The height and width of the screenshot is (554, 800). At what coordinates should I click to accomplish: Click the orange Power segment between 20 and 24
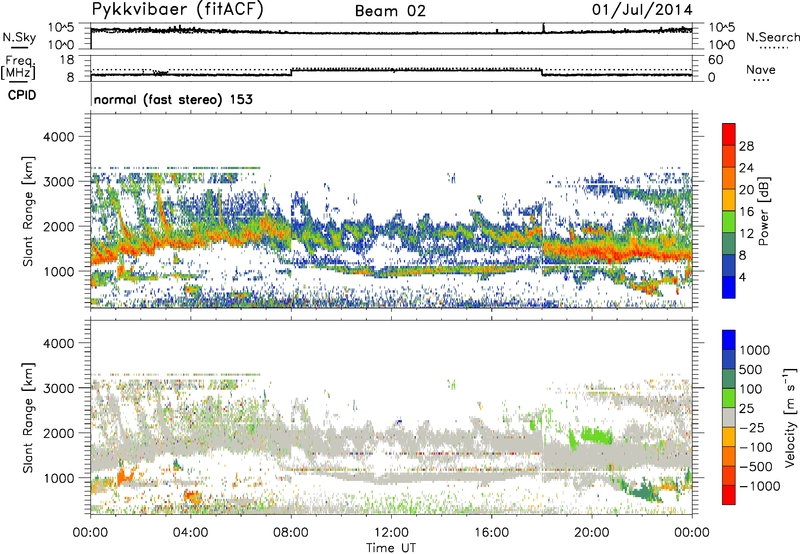[729, 178]
